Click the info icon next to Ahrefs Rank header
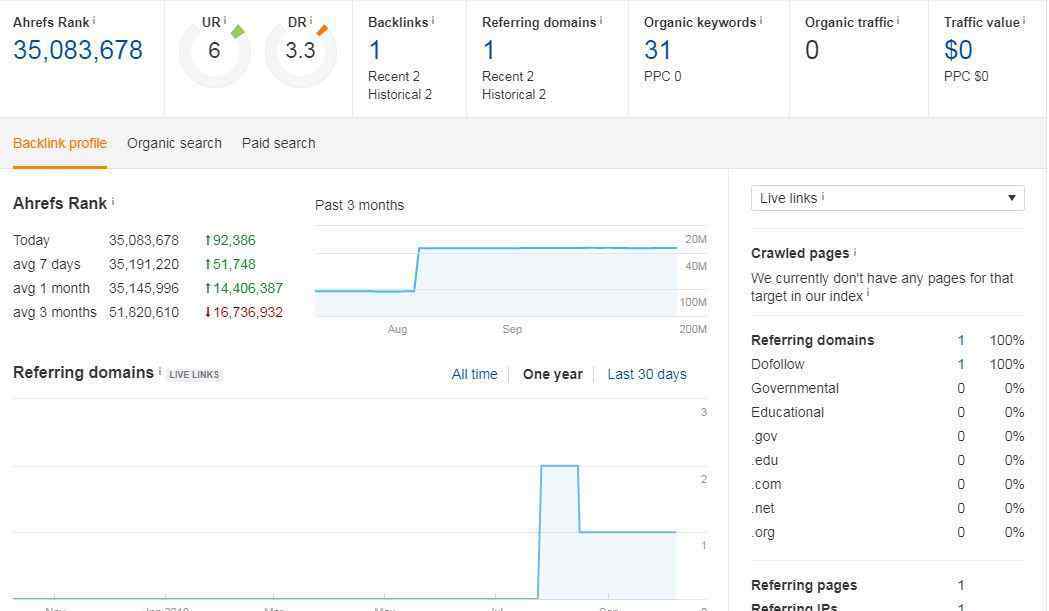 click(x=94, y=20)
